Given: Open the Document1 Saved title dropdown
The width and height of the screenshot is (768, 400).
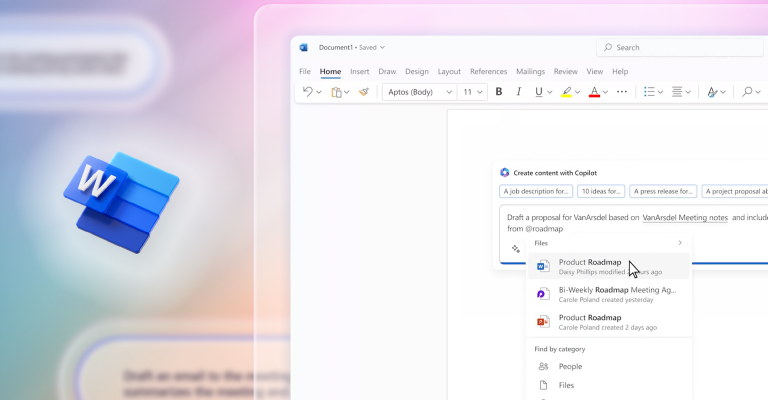Looking at the screenshot, I should (x=352, y=47).
